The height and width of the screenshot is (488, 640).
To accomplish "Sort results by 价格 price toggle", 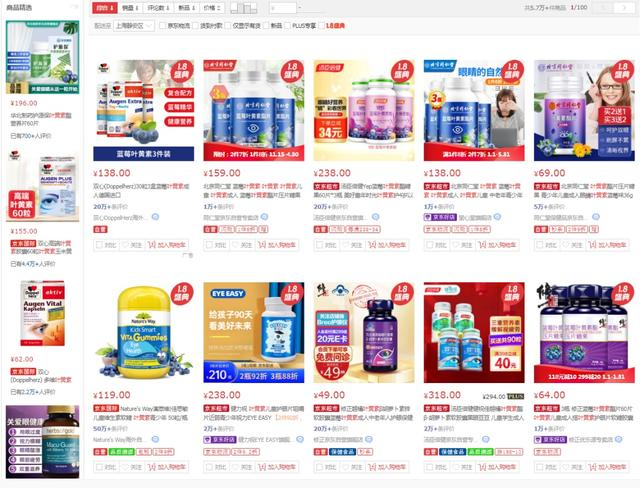I will click(x=212, y=8).
